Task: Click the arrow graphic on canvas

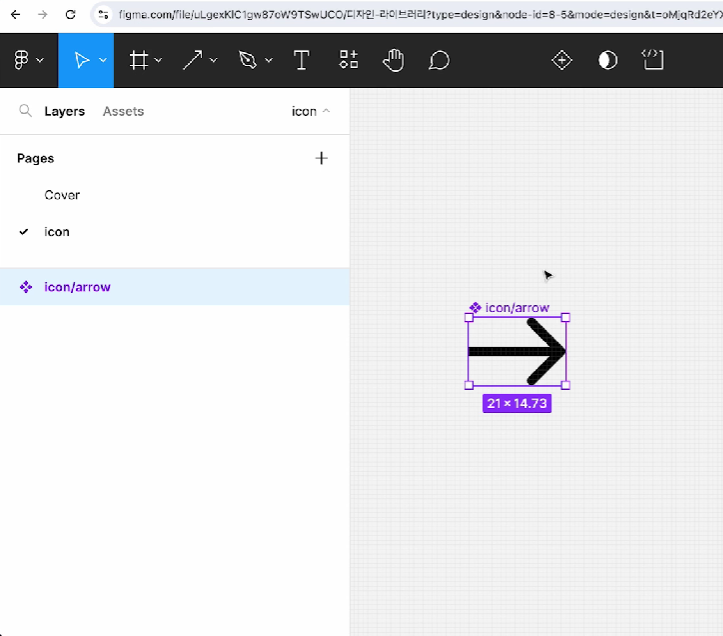Action: [517, 351]
